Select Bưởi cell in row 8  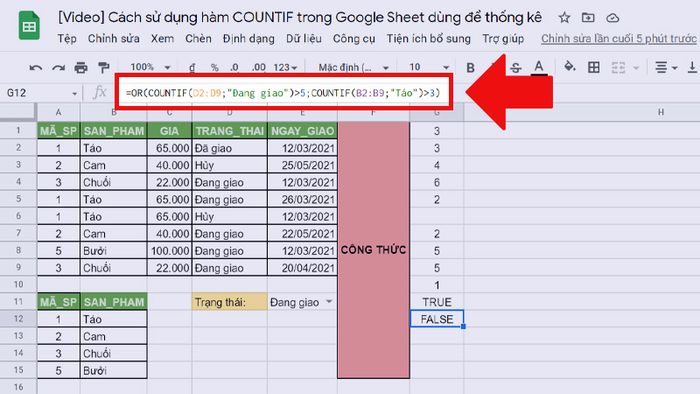(113, 251)
